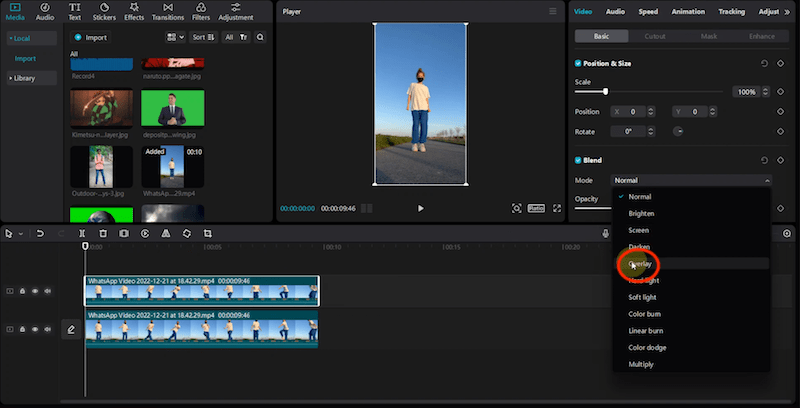
Task: Switch to the Cutout tab
Action: 655,36
